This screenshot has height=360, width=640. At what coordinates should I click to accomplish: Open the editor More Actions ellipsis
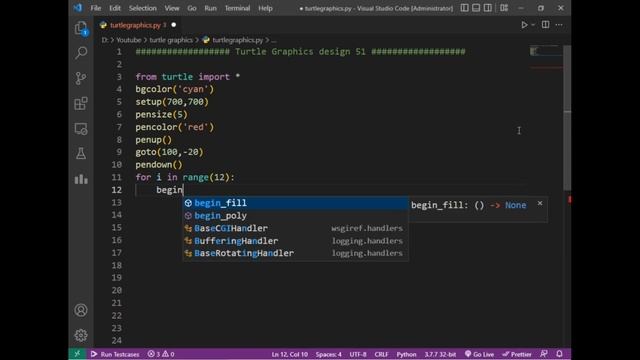point(559,25)
